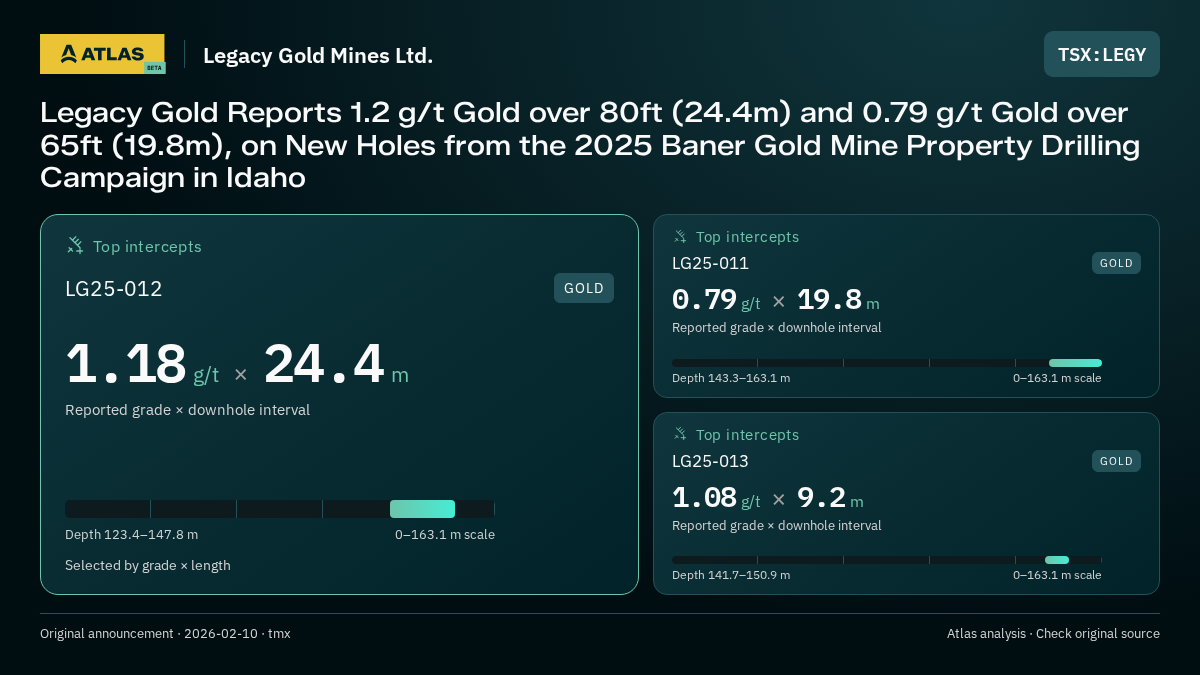Click the highlighted depth bar segment for LG25-011
Screen dimensions: 1200x675
point(1075,363)
